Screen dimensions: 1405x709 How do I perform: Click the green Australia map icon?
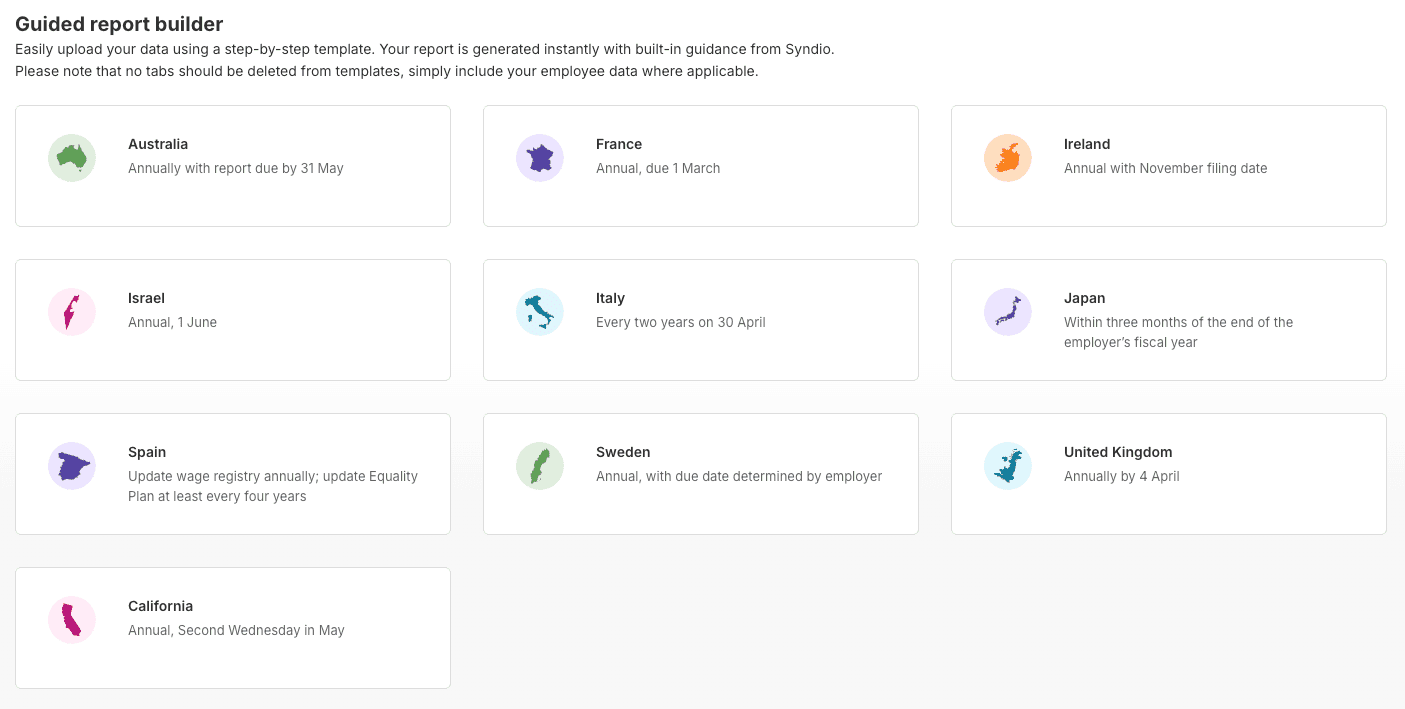pyautogui.click(x=72, y=158)
